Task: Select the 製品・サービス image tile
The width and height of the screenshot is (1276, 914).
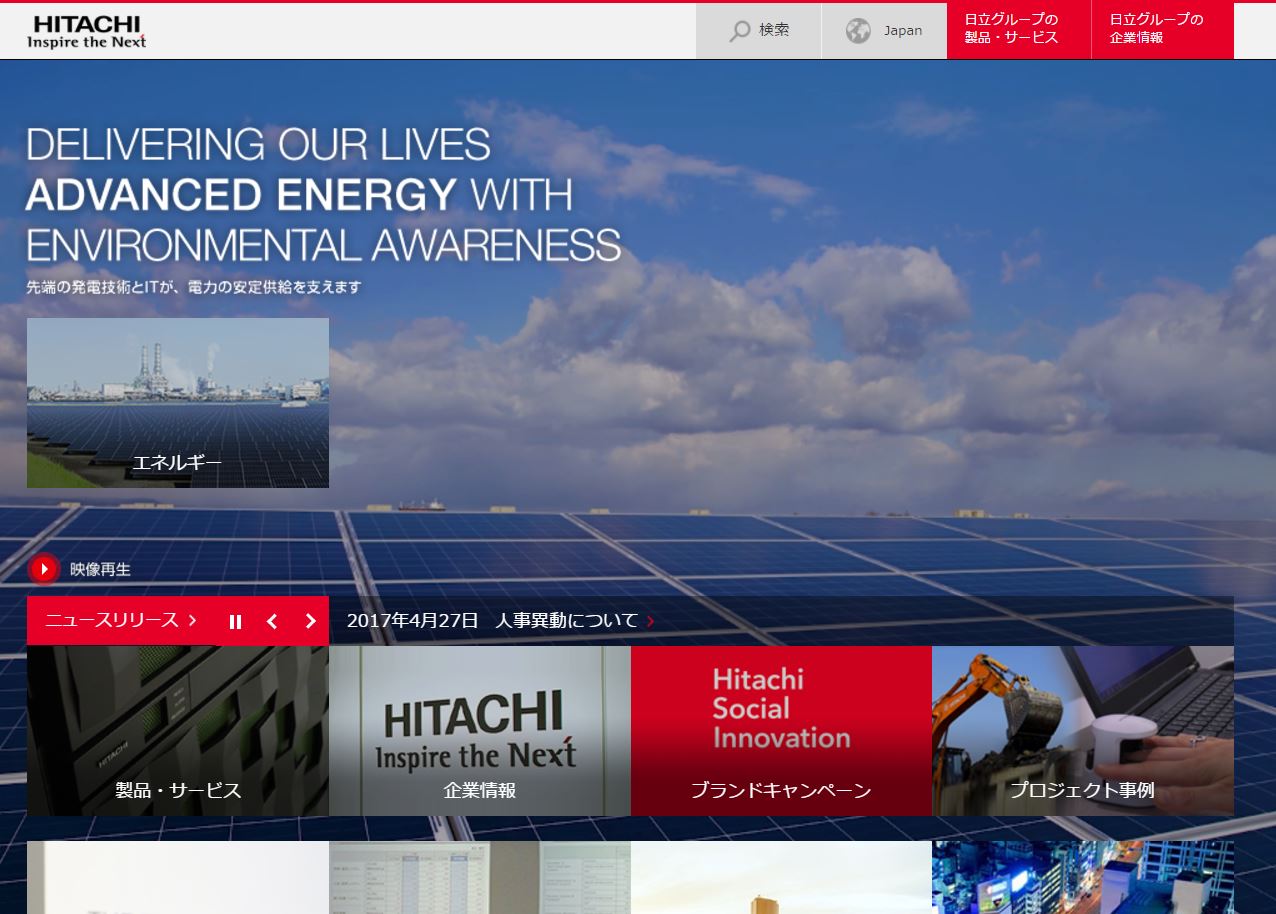Action: pos(178,731)
